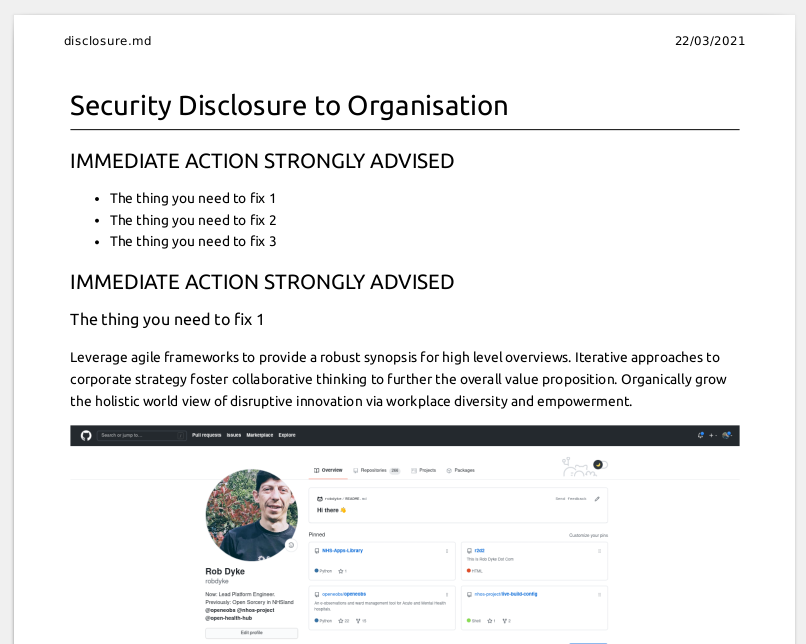Click the set status smiley icon

pyautogui.click(x=291, y=545)
